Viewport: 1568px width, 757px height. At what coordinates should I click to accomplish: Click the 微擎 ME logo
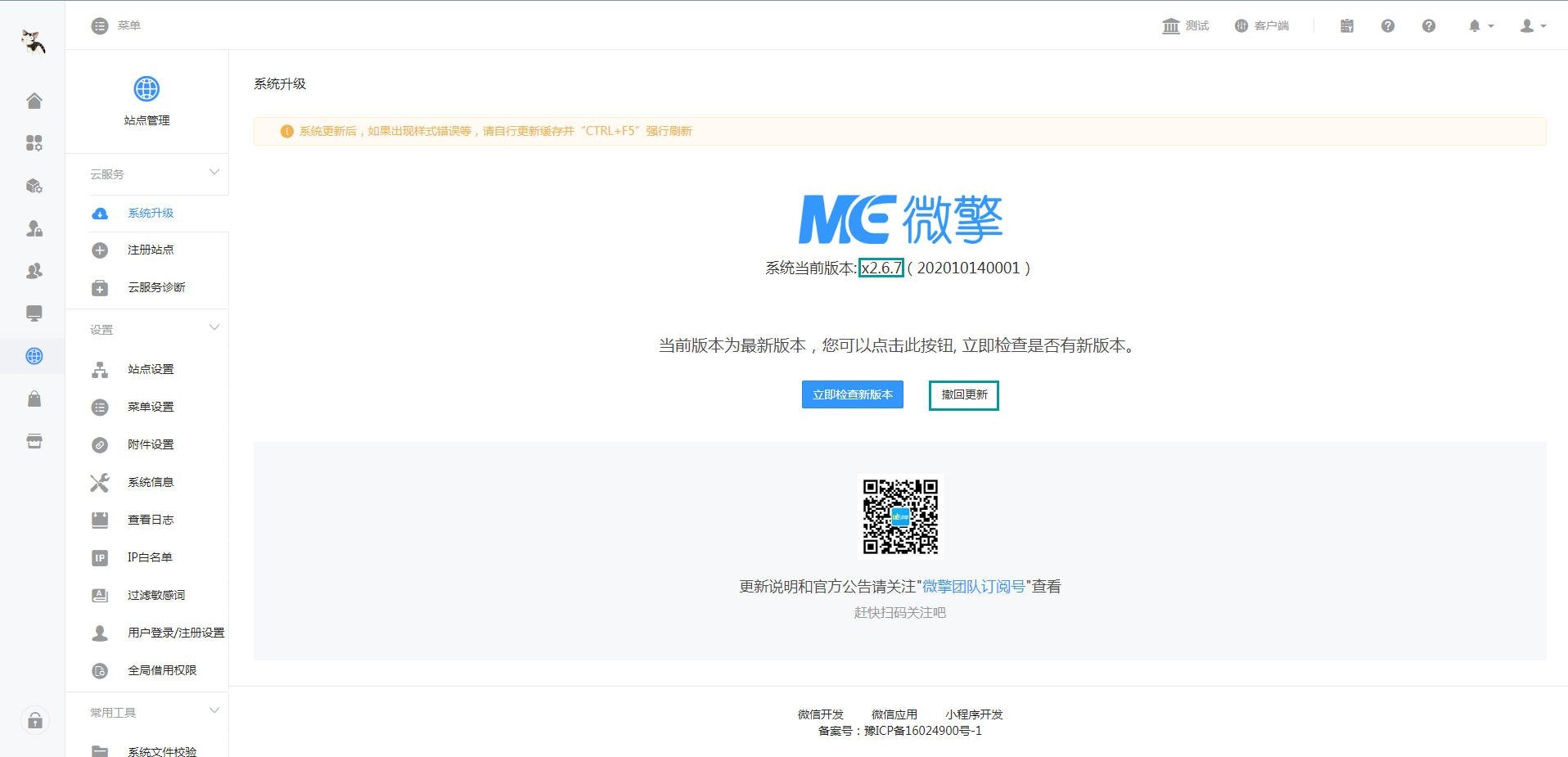click(900, 219)
